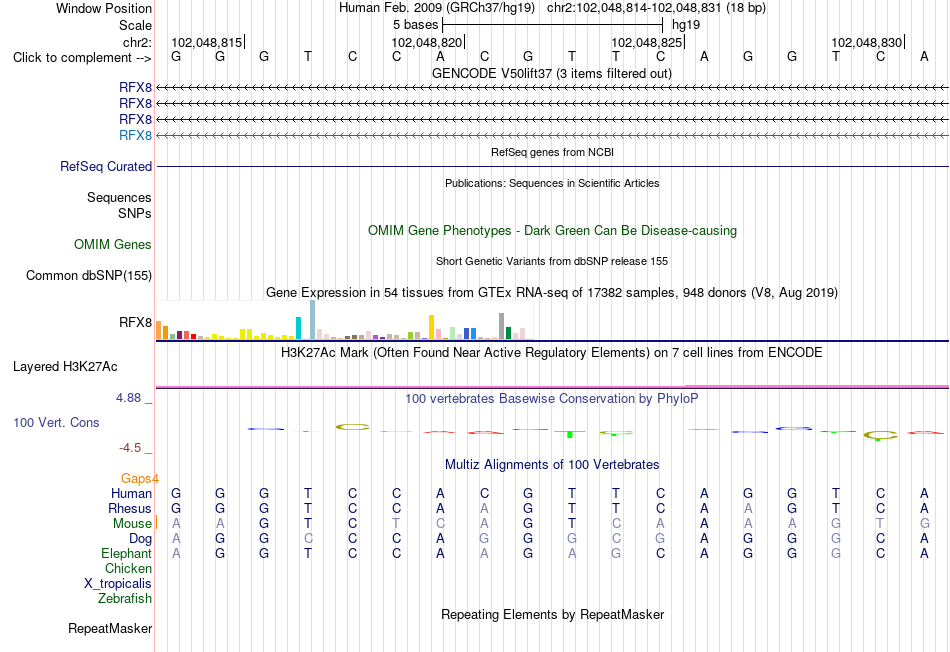Select the Human alignment row label
950x652 pixels.
coord(131,493)
